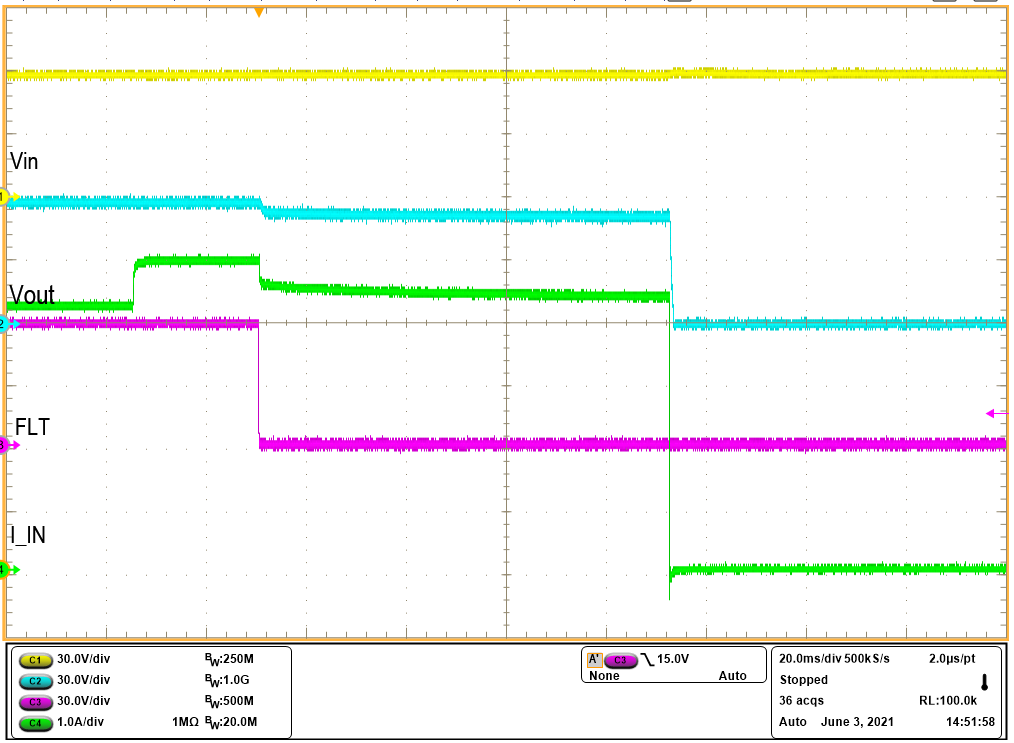Screen dimensions: 1014x743
Task: Click the Vin waveform label
Action: 23,161
